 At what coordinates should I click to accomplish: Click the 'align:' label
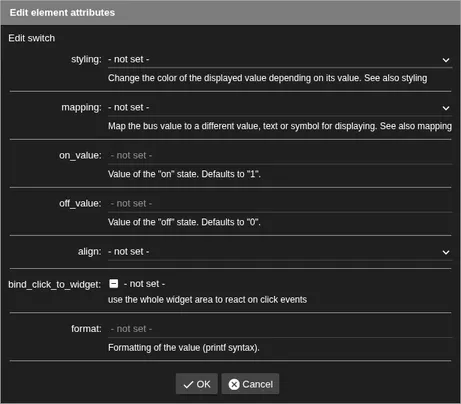(90, 252)
